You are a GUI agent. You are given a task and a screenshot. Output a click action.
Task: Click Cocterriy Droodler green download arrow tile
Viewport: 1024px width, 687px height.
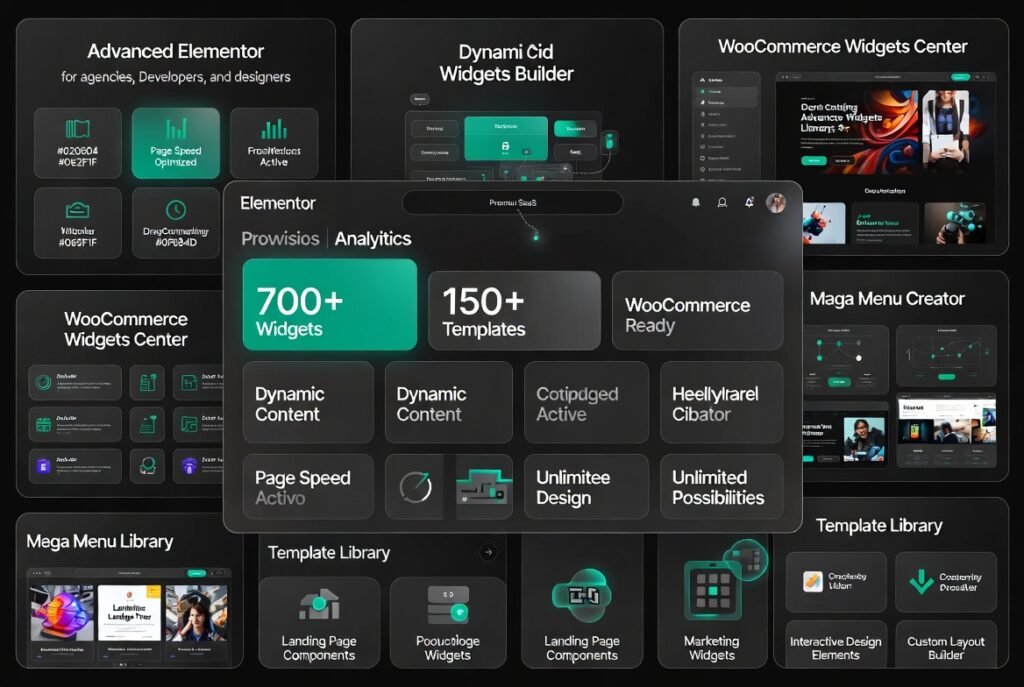pos(946,582)
